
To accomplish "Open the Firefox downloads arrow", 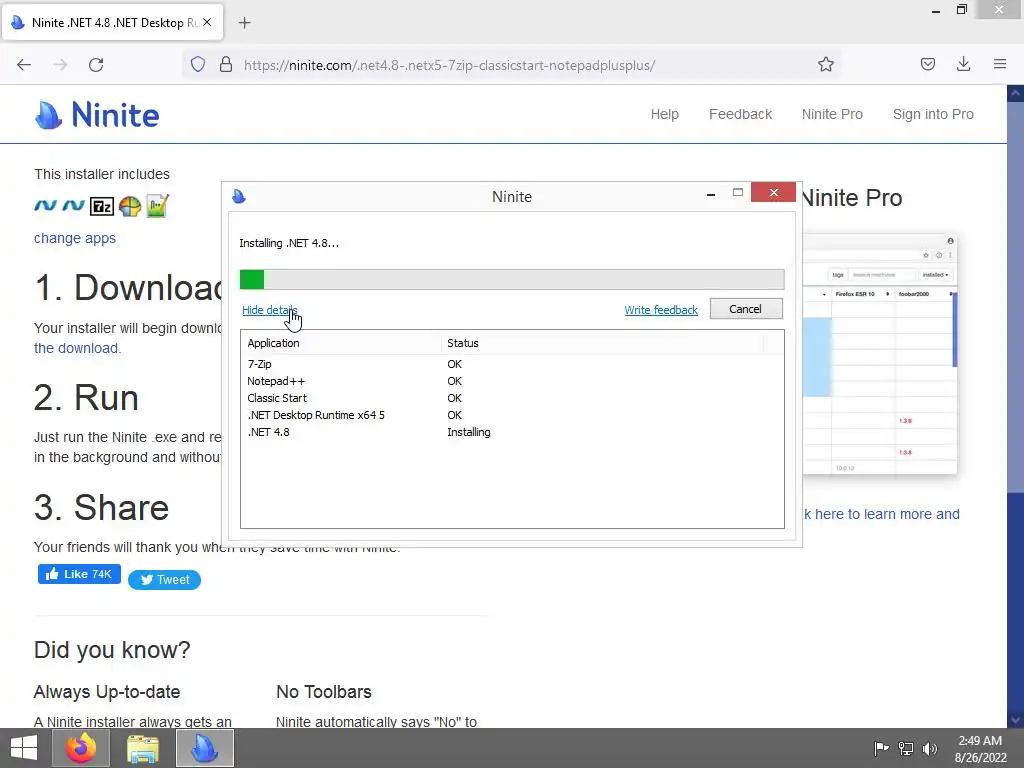I will coord(963,64).
